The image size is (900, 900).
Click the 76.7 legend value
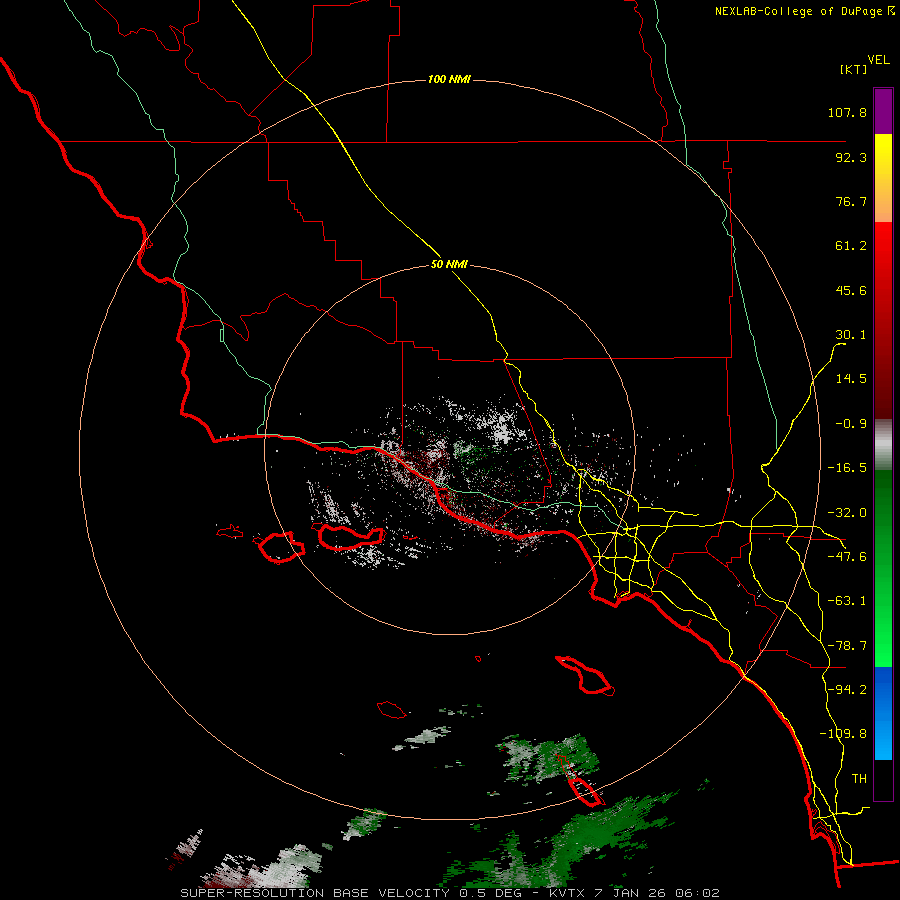(851, 201)
